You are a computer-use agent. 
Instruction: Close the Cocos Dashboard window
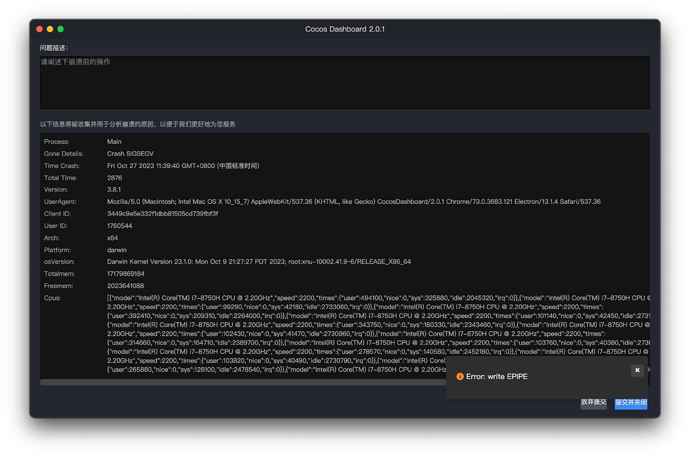click(x=39, y=29)
